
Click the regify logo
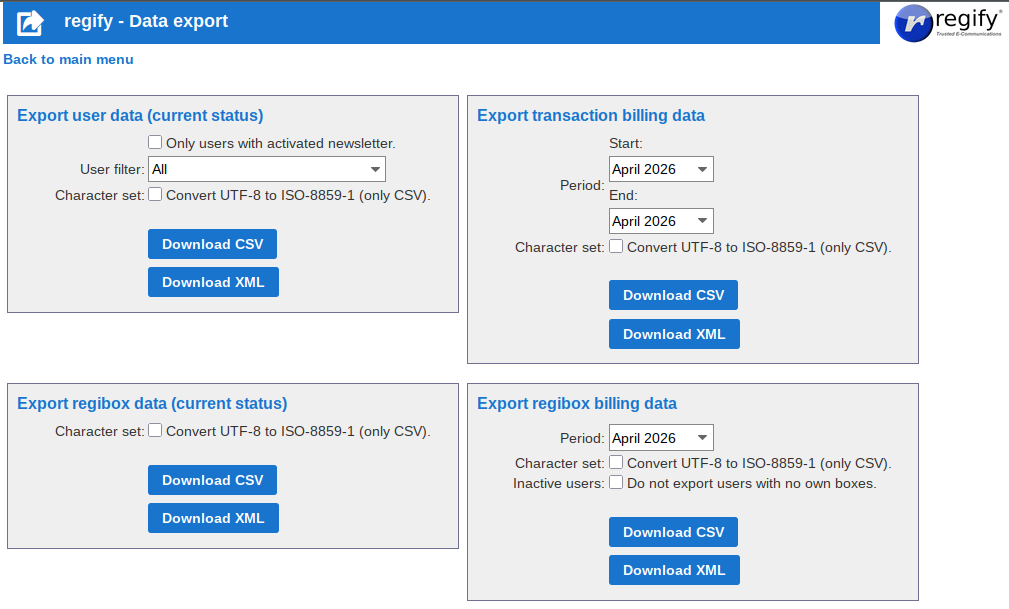click(948, 23)
